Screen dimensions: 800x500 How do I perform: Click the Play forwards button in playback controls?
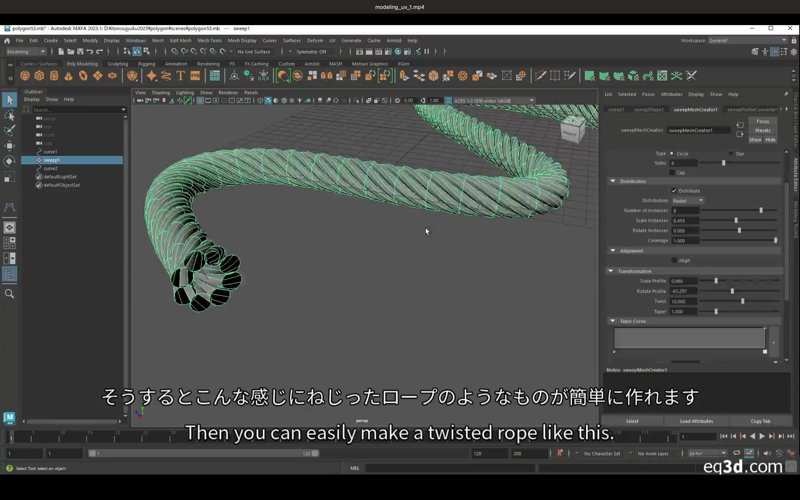pyautogui.click(x=762, y=436)
